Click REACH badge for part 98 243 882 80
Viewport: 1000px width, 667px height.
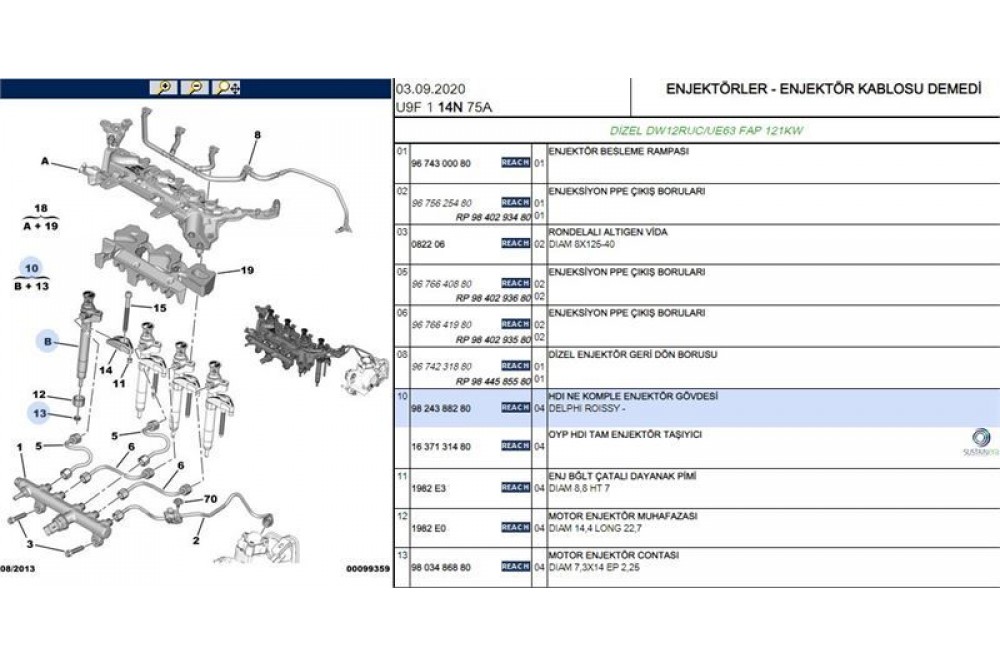(x=515, y=408)
